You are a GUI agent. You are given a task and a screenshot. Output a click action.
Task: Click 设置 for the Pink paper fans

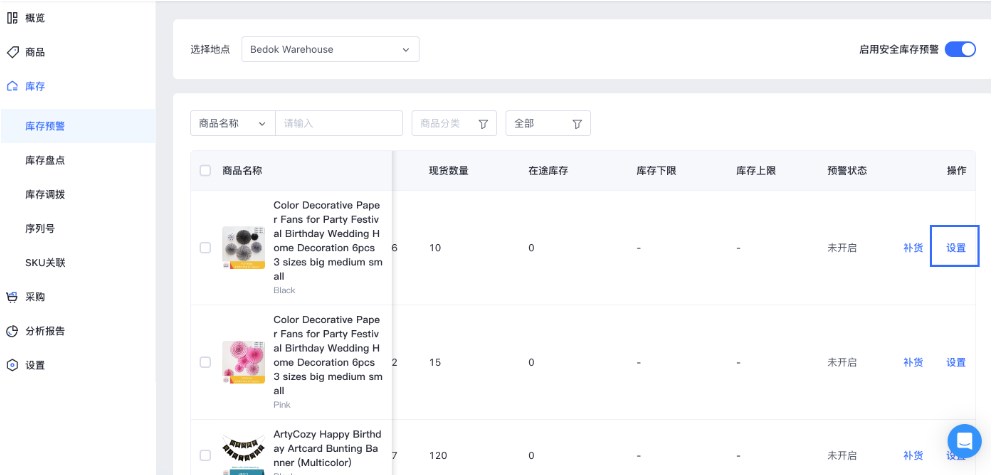coord(956,362)
